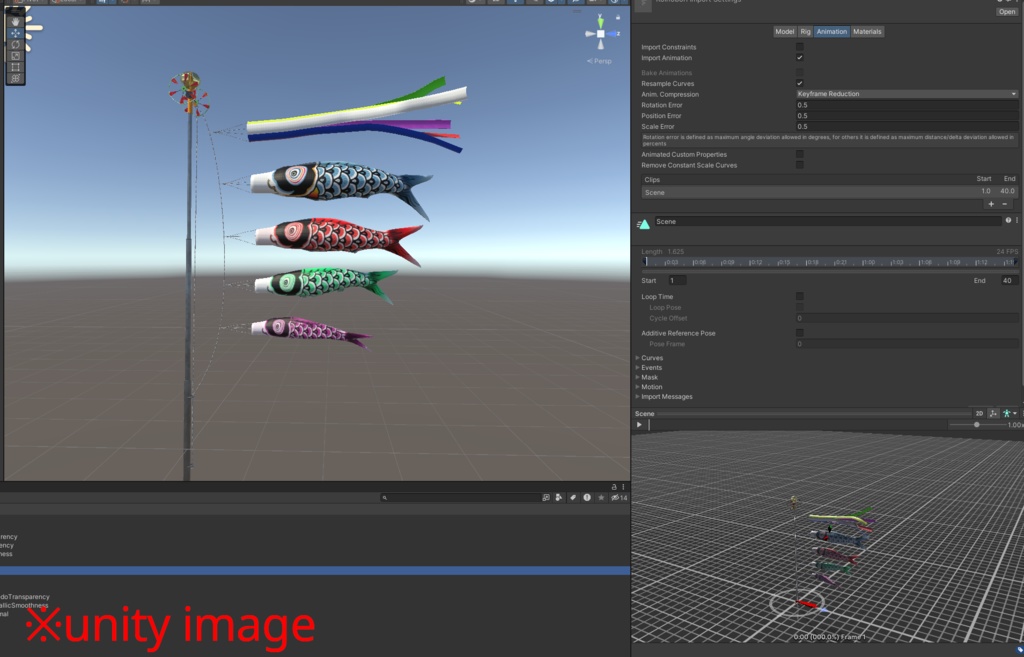Remove clip with the minus button
This screenshot has height=657, width=1024.
tap(1005, 204)
